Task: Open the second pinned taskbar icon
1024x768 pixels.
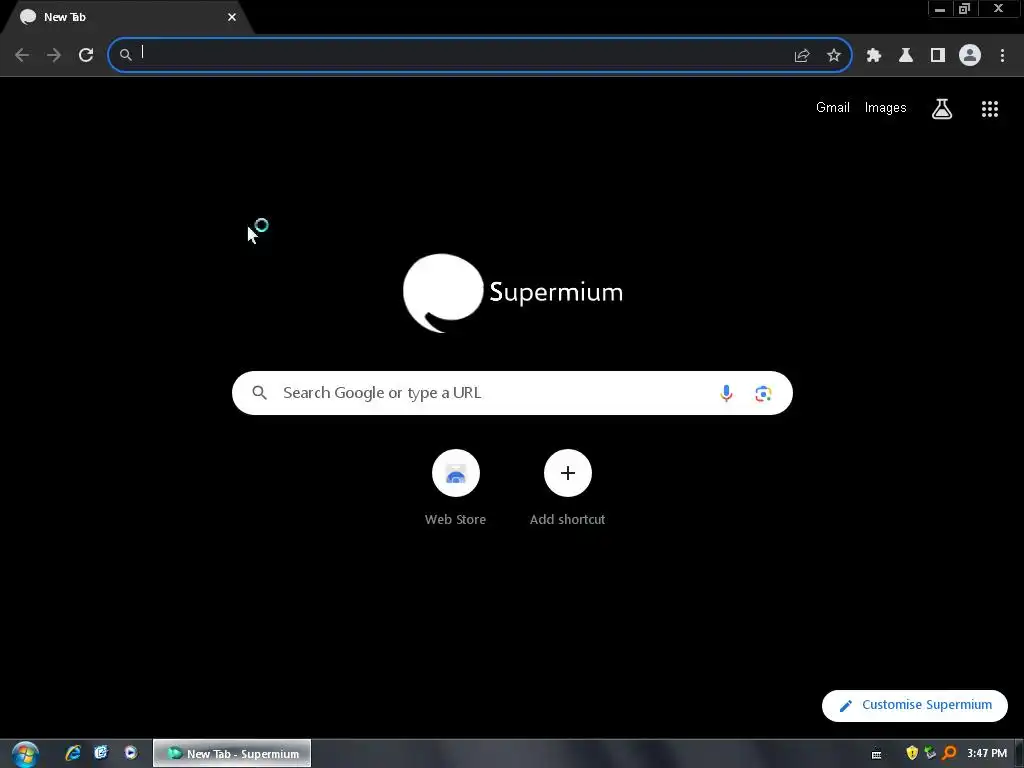Action: pos(101,754)
